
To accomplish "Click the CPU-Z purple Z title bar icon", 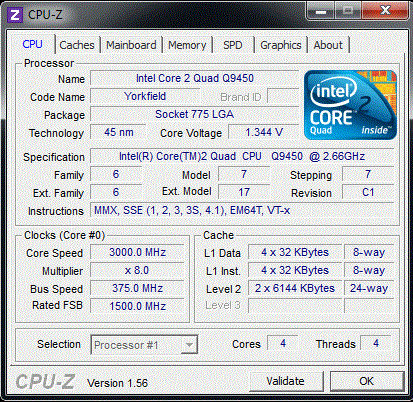I will coord(15,15).
